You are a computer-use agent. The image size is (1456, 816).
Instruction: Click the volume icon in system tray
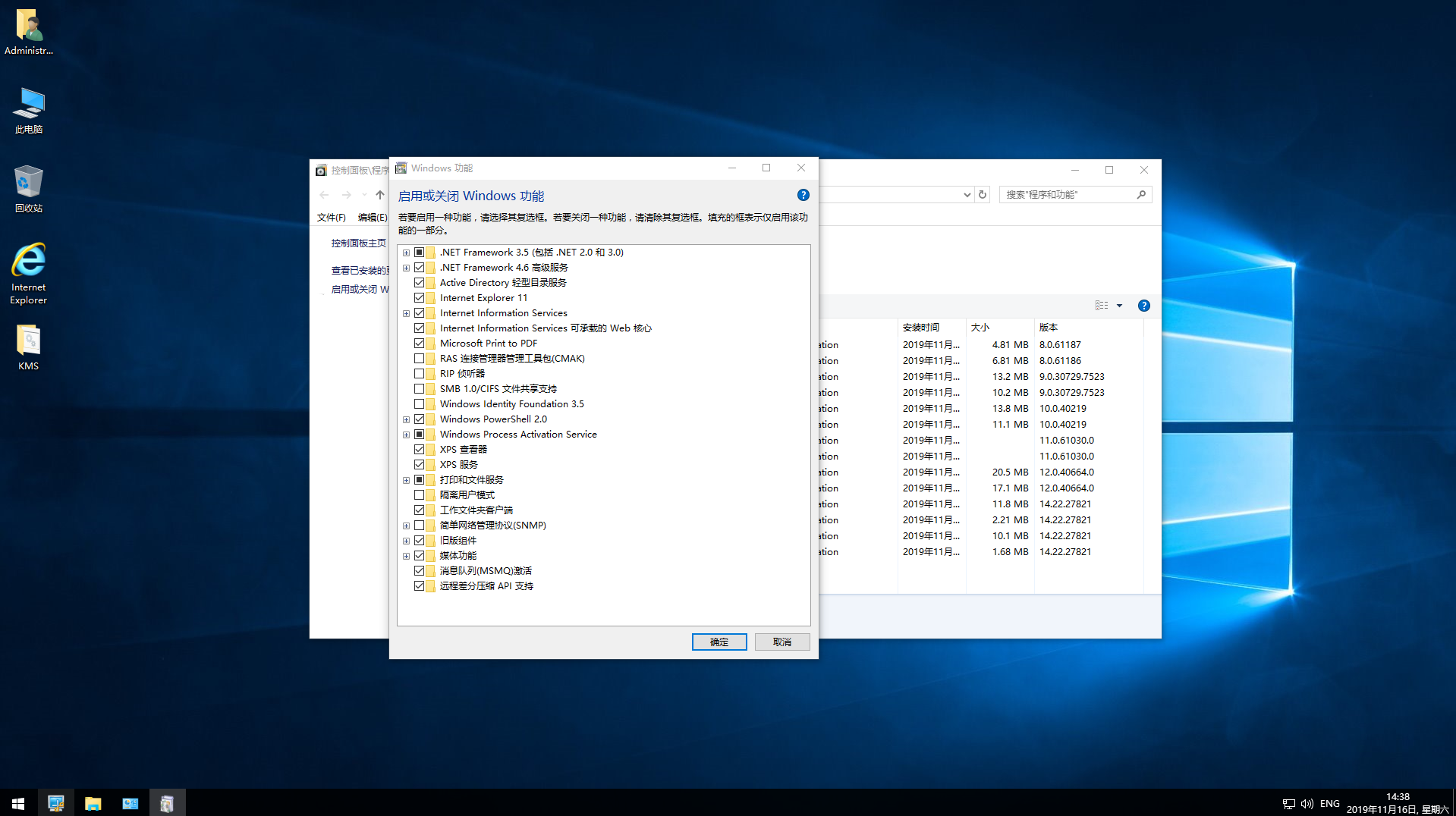1307,804
